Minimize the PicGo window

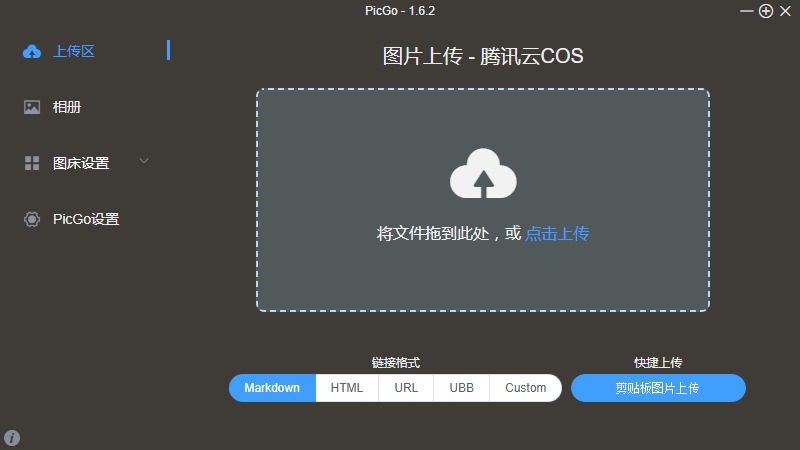click(x=746, y=11)
